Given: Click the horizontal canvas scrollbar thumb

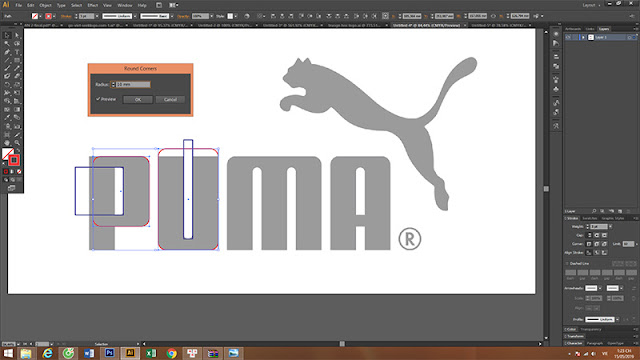Looking at the screenshot, I should point(342,344).
